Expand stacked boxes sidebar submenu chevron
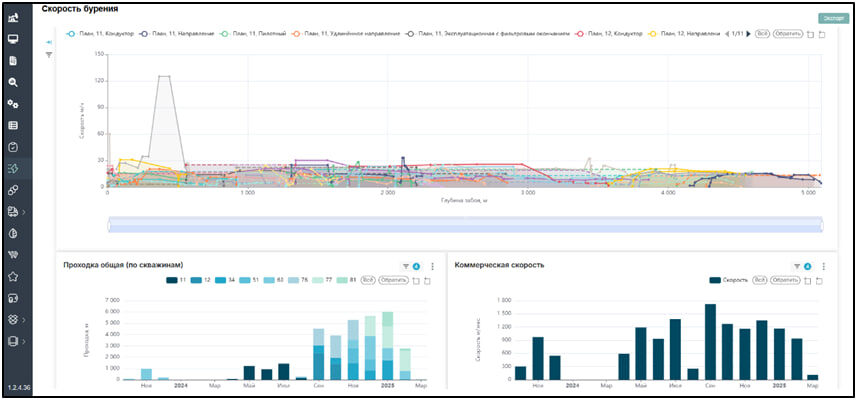This screenshot has height=400, width=857. tap(24, 319)
